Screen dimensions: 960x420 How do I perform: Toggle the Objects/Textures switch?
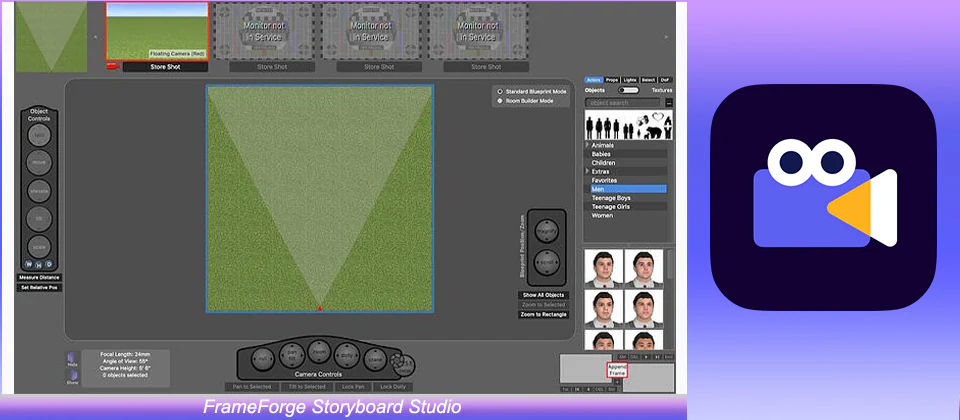click(628, 90)
